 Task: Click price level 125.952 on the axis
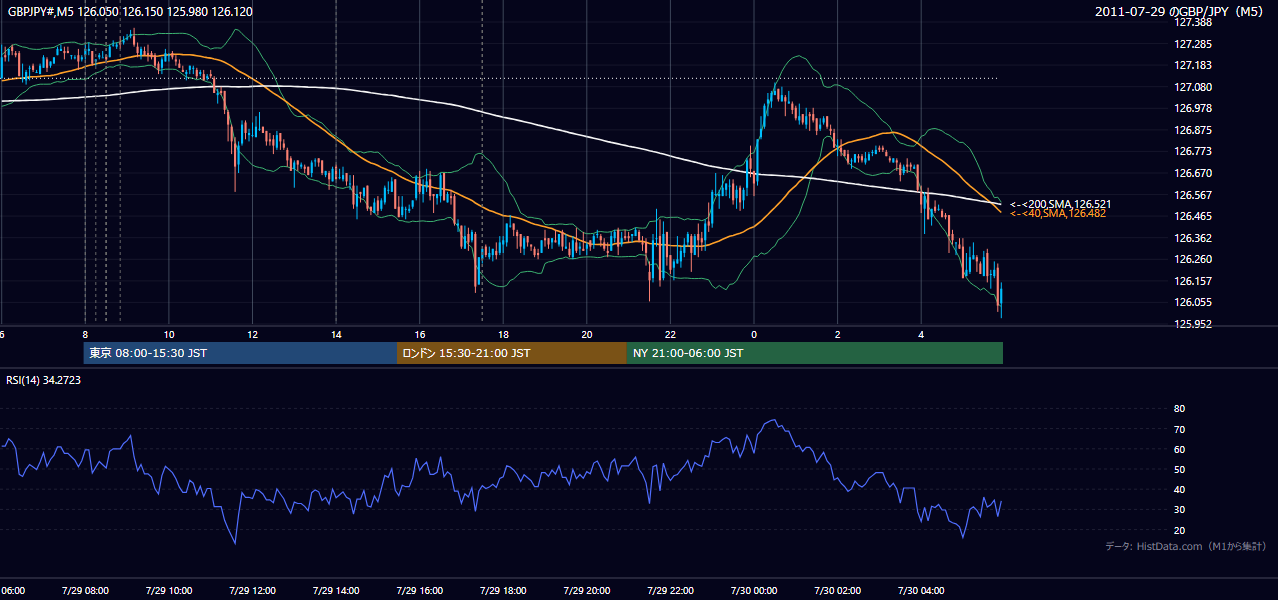pyautogui.click(x=1192, y=324)
